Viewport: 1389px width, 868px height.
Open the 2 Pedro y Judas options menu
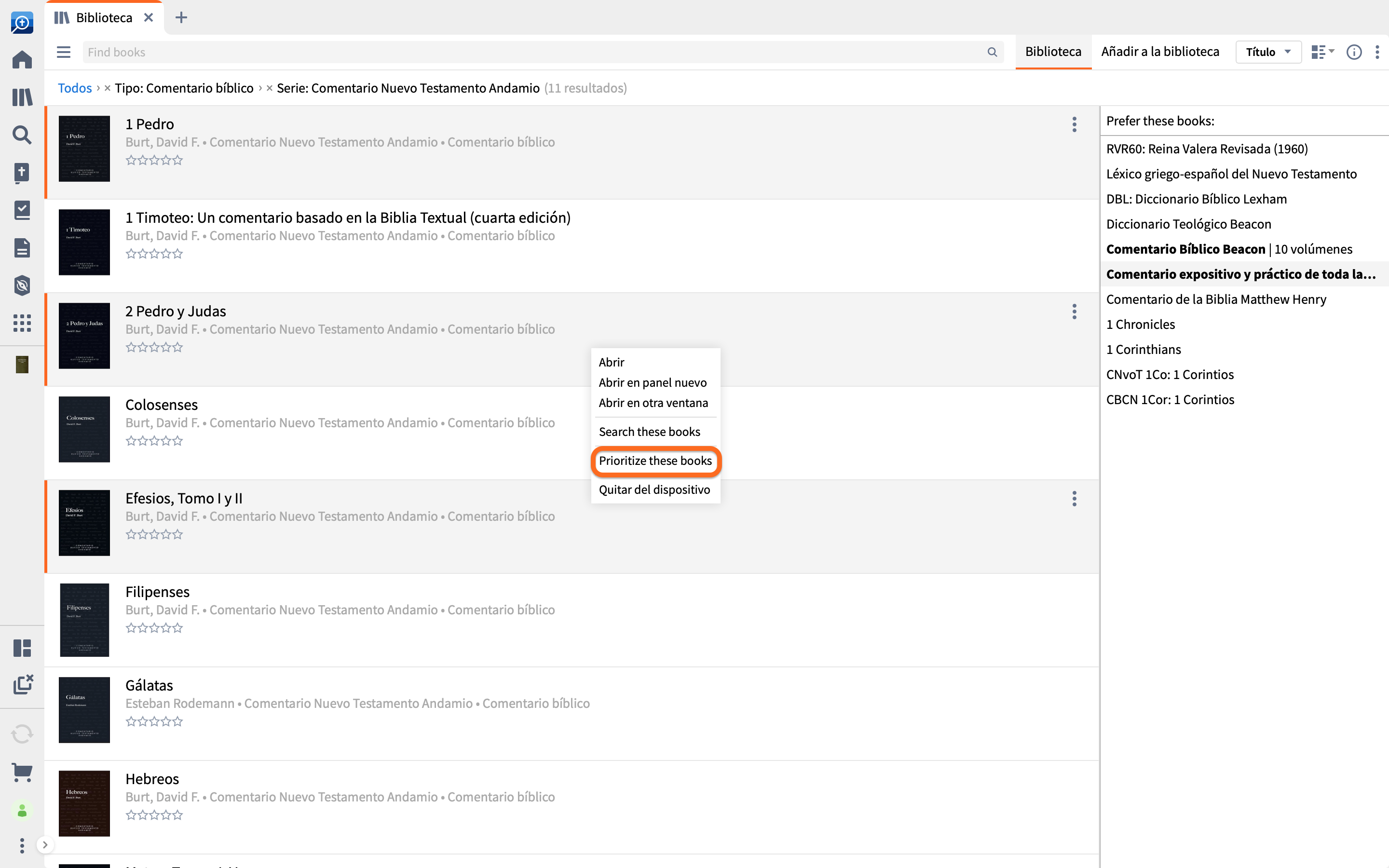[x=1075, y=312]
